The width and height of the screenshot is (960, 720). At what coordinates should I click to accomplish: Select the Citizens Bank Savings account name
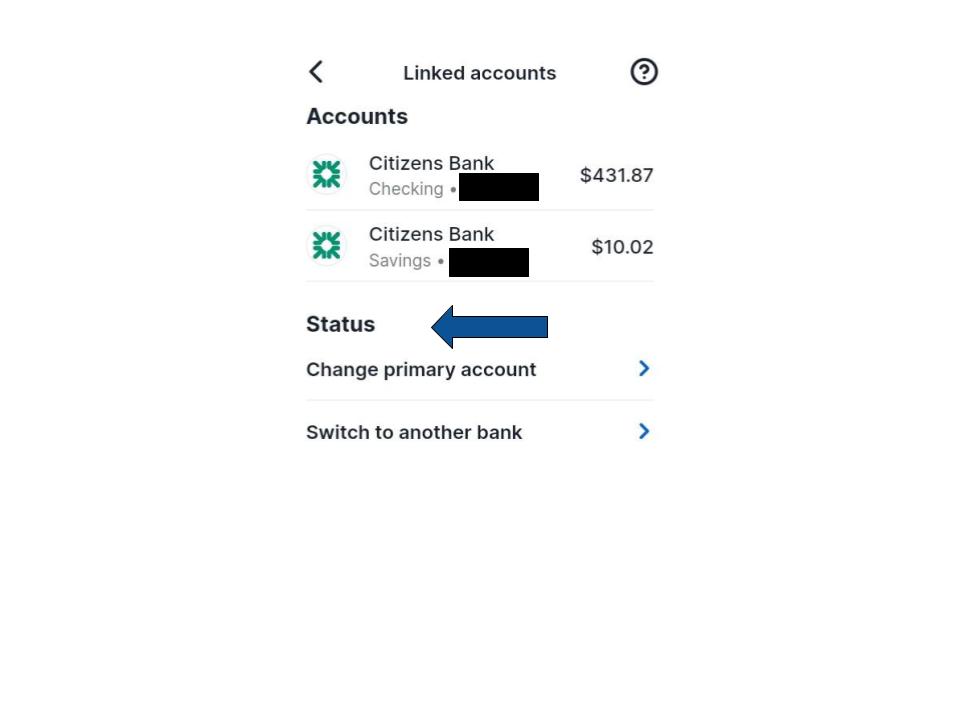pyautogui.click(x=431, y=234)
